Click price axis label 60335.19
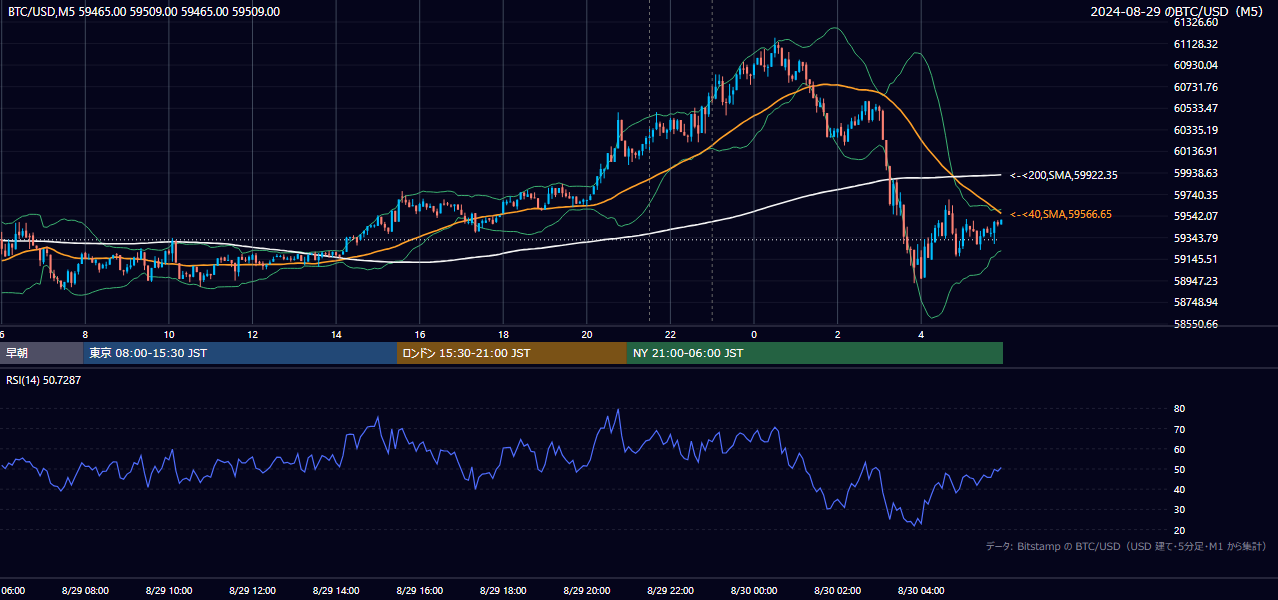This screenshot has height=600, width=1278. pos(1196,130)
